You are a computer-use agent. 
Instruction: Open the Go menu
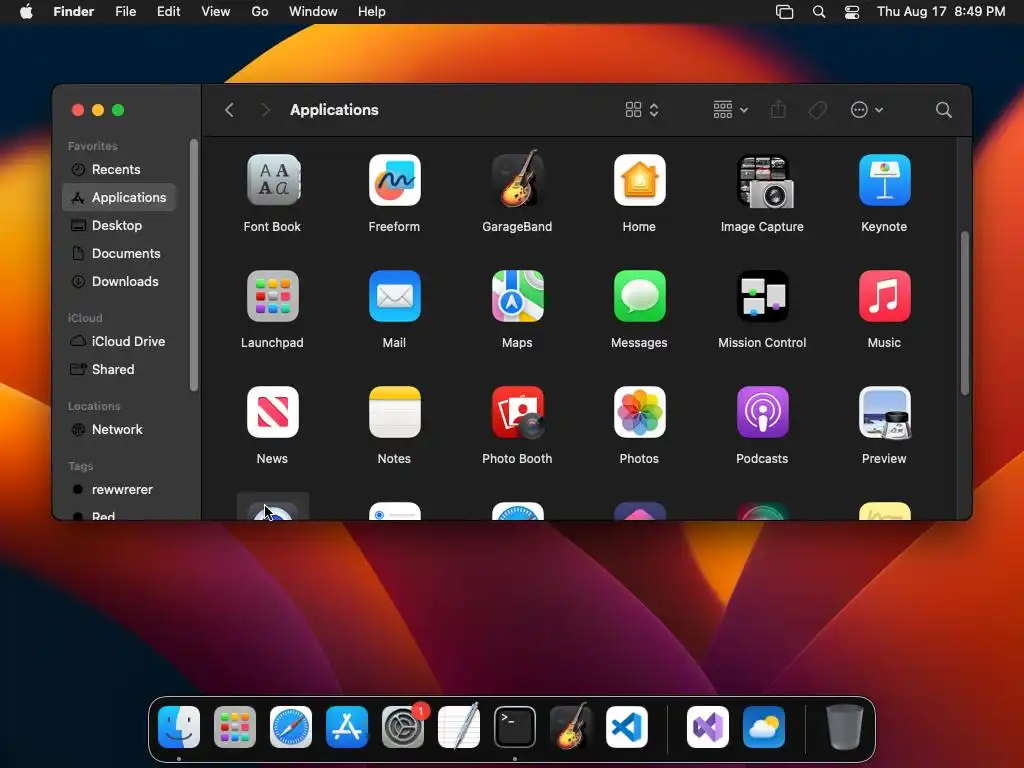pos(260,12)
